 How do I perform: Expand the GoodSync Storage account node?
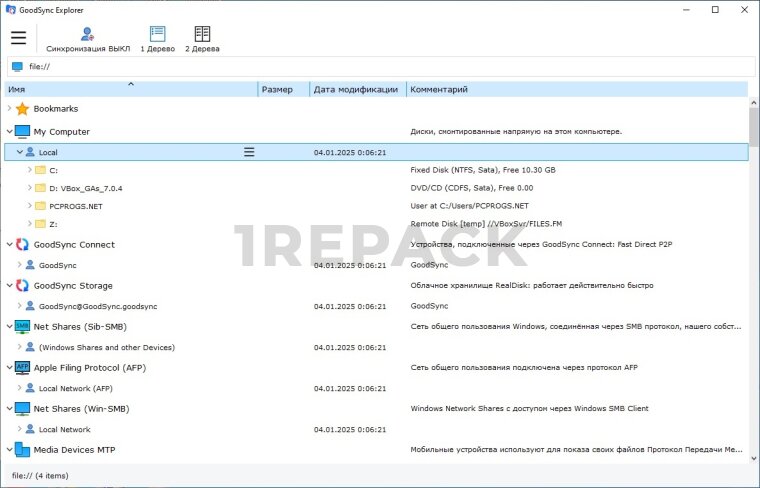(19, 306)
